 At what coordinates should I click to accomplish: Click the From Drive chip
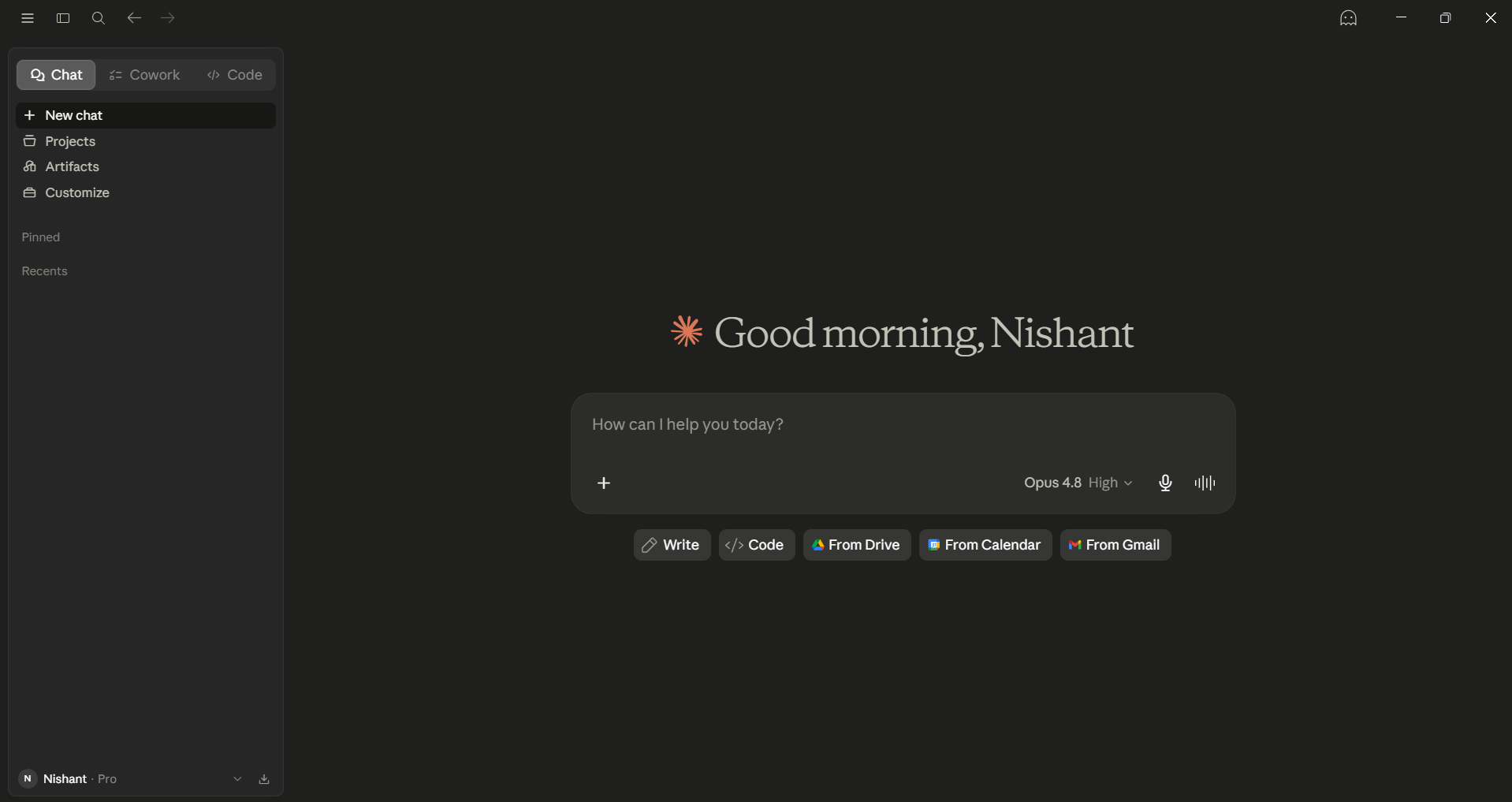click(857, 545)
